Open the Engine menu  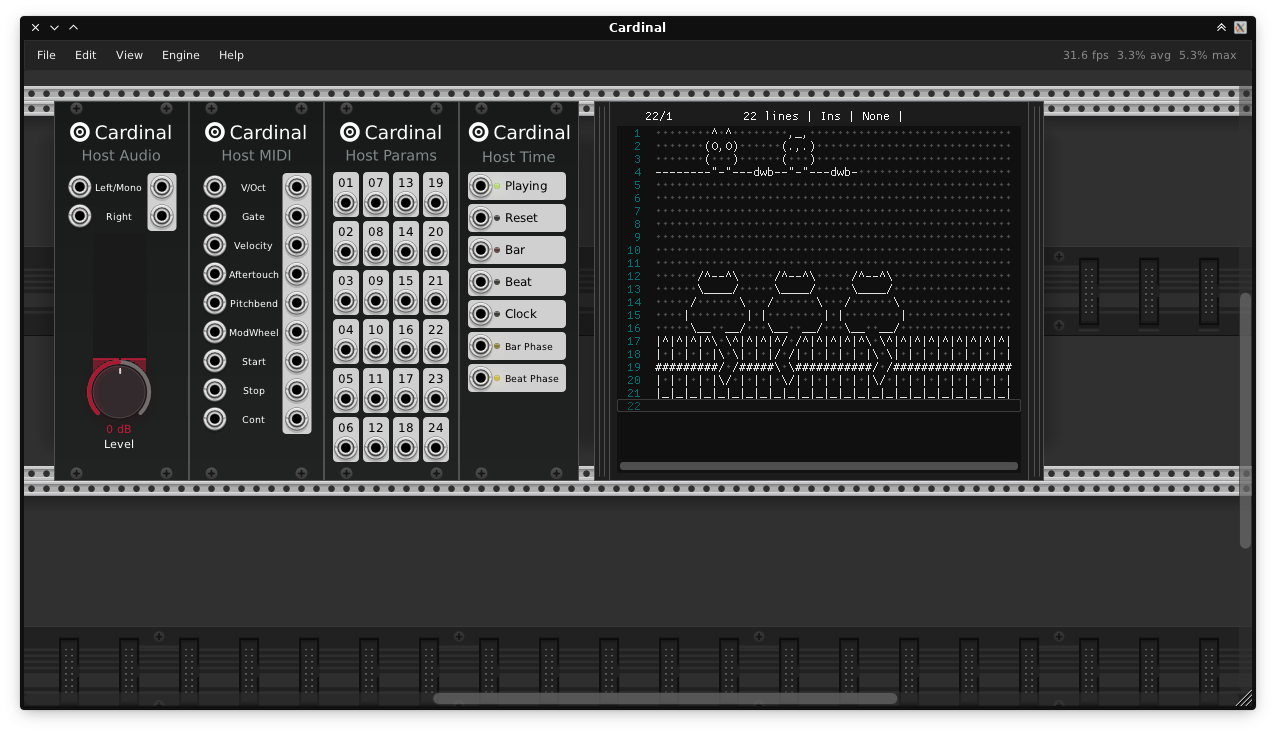tap(181, 55)
